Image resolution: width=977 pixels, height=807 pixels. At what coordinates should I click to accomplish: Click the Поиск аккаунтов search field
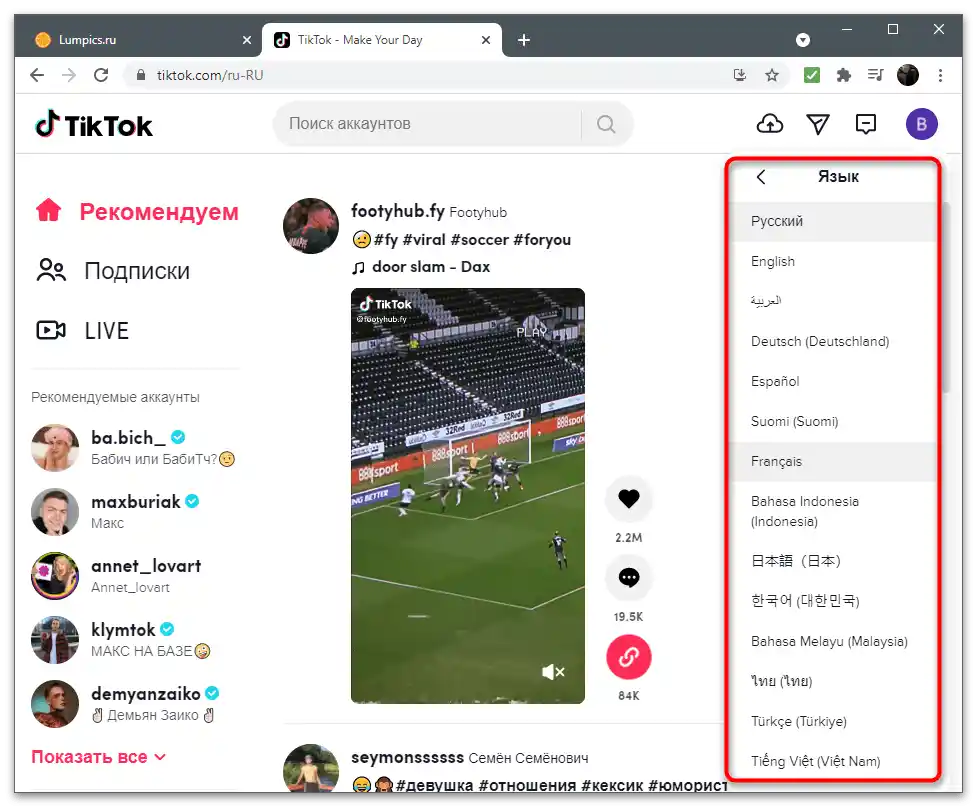(430, 124)
